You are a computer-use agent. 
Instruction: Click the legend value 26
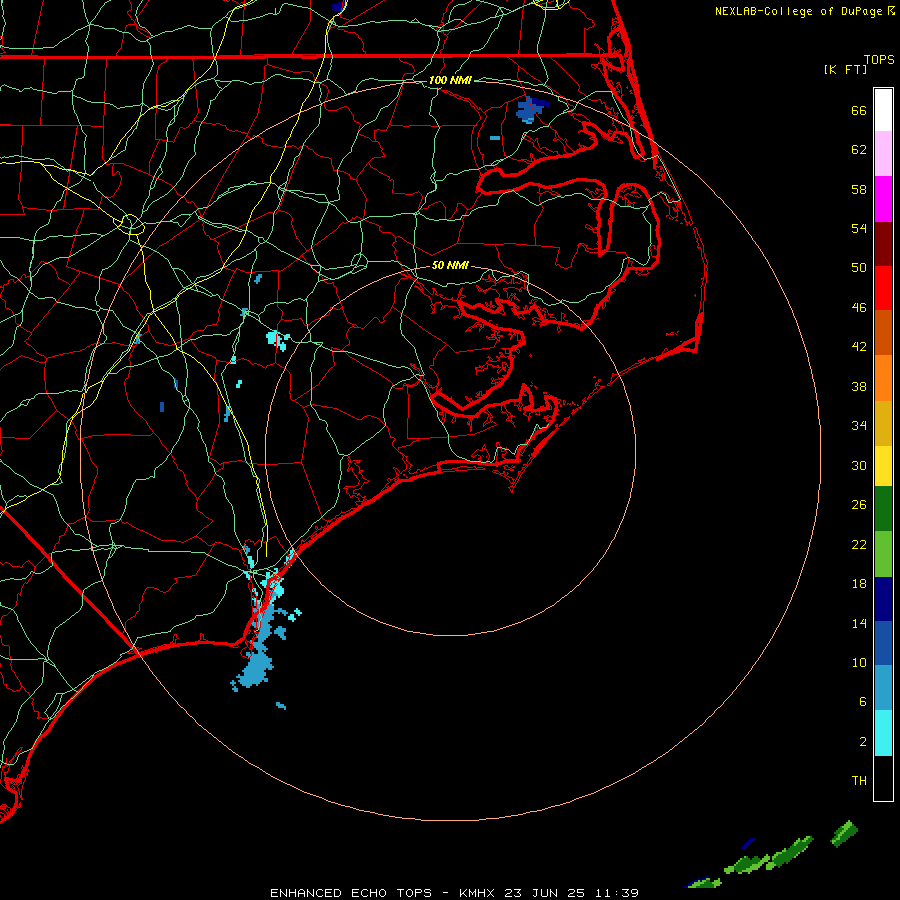tap(859, 505)
